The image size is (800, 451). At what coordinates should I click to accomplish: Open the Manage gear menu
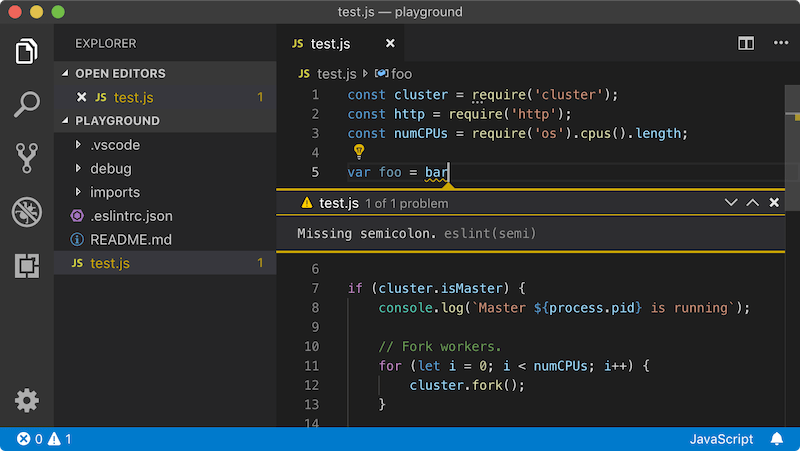(27, 400)
